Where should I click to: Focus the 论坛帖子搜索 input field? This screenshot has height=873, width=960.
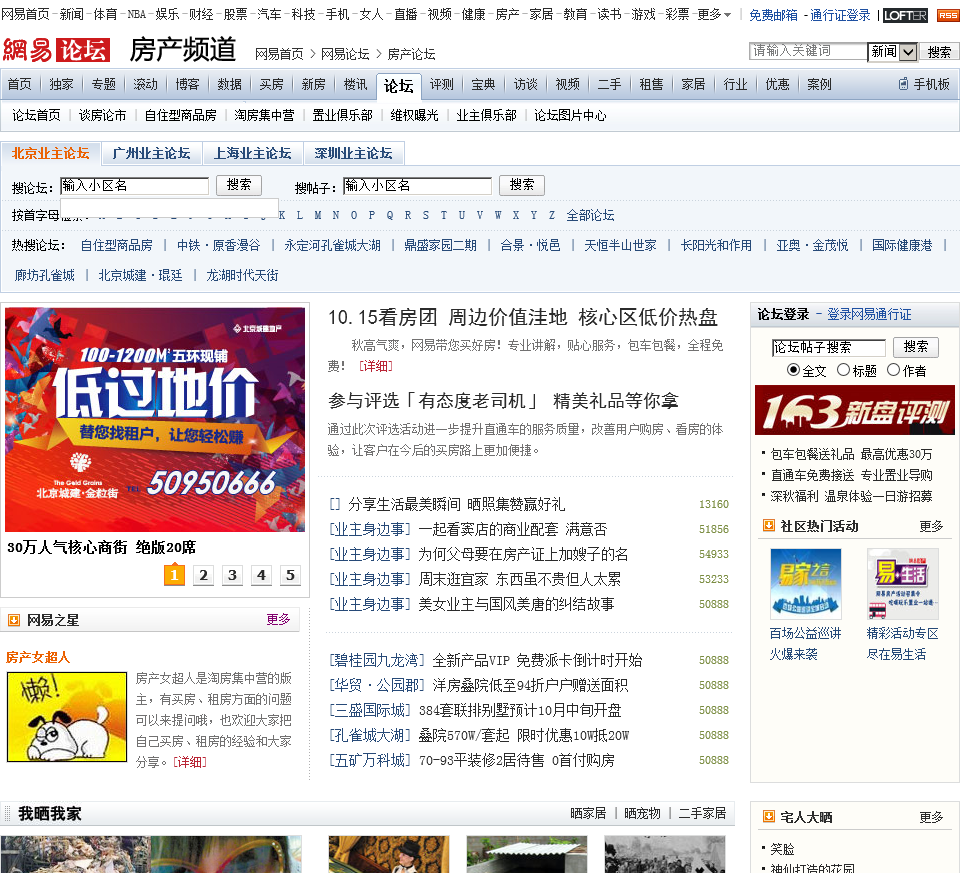828,347
